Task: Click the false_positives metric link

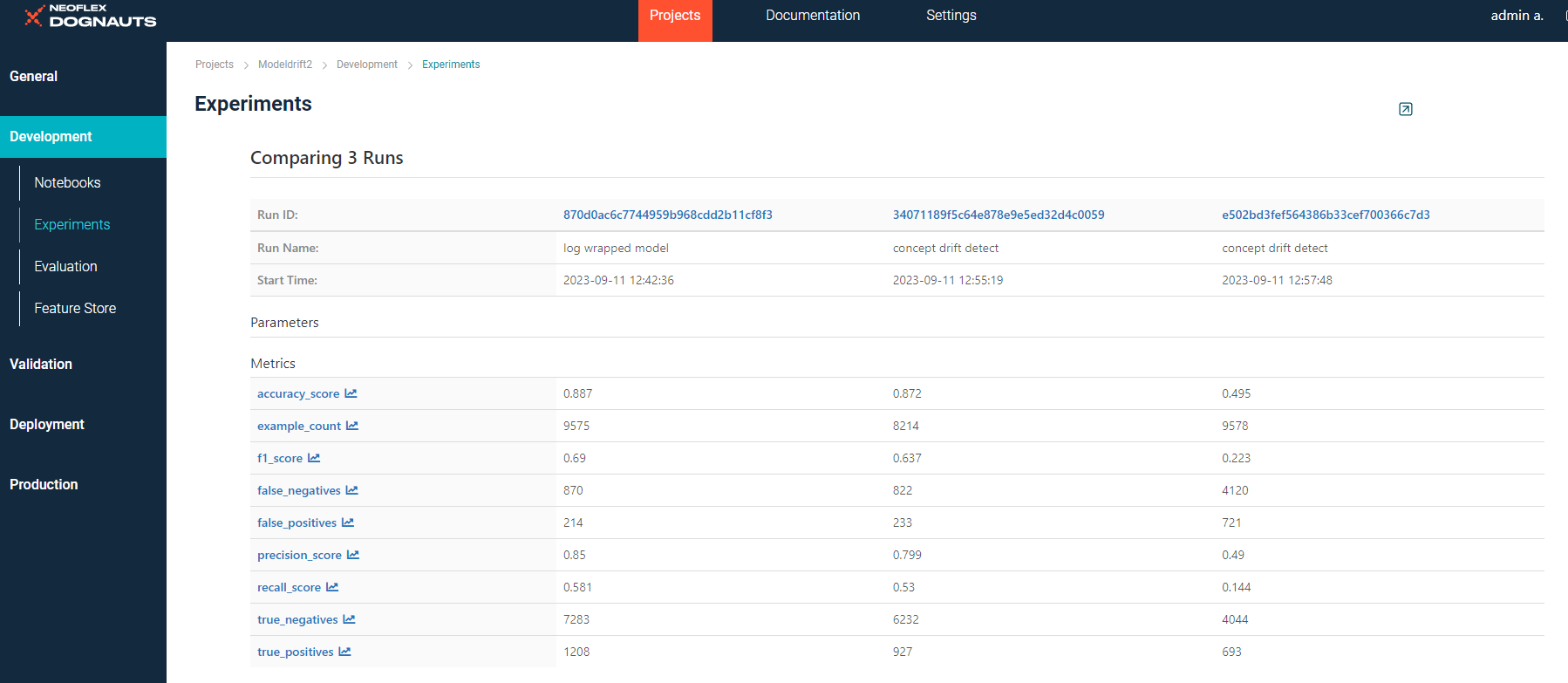Action: pyautogui.click(x=297, y=522)
